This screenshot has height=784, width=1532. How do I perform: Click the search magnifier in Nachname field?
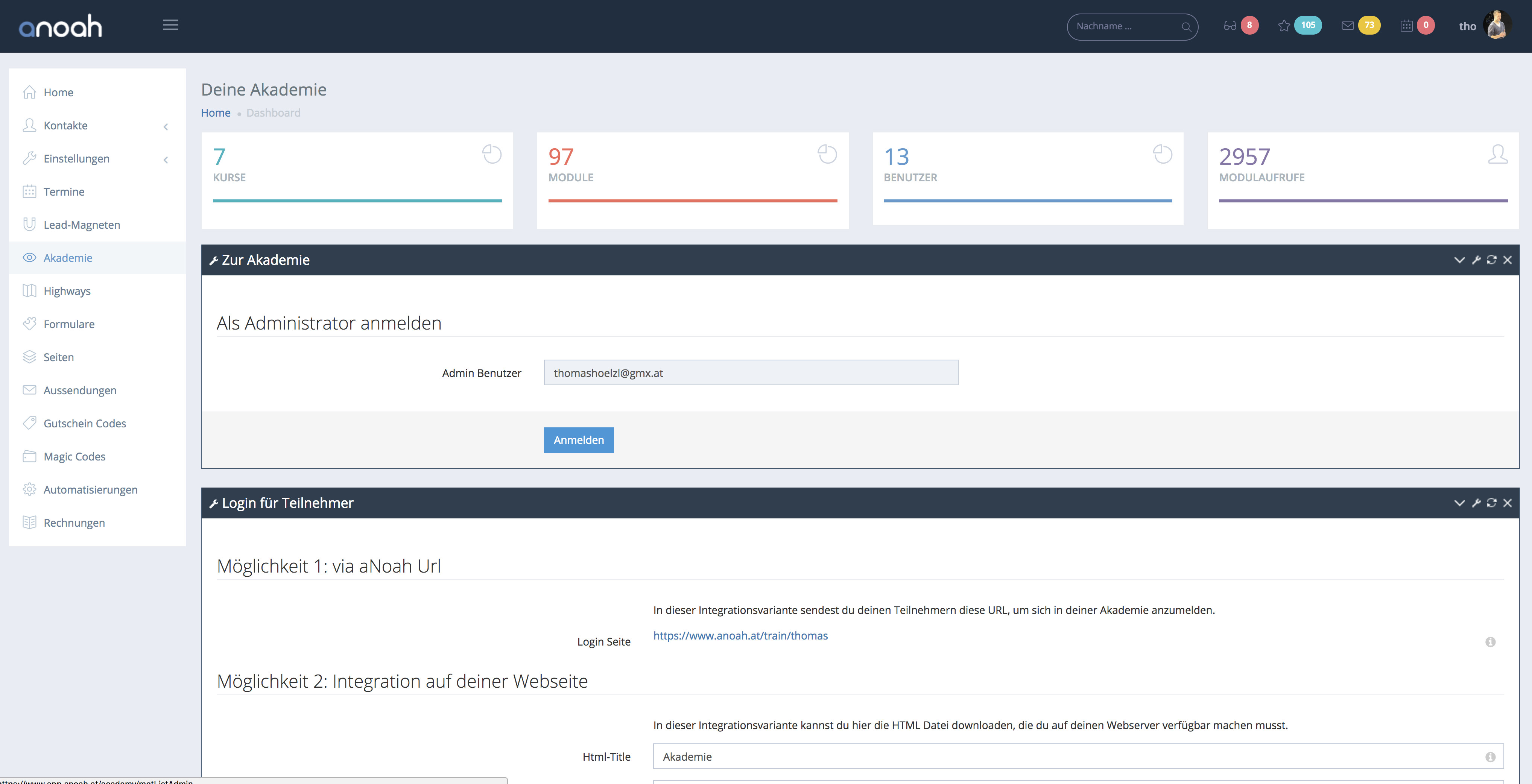point(1186,27)
